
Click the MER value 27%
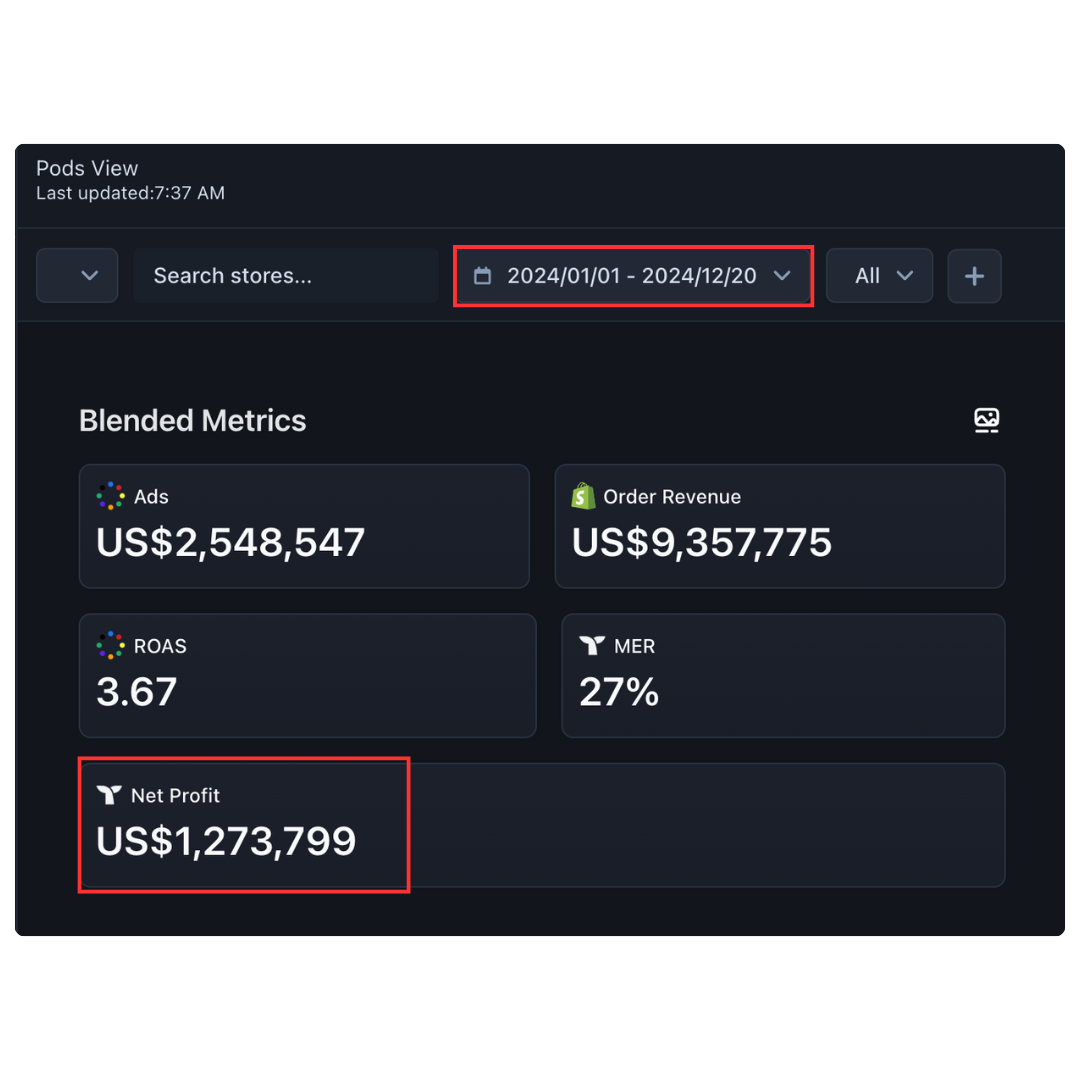click(619, 692)
